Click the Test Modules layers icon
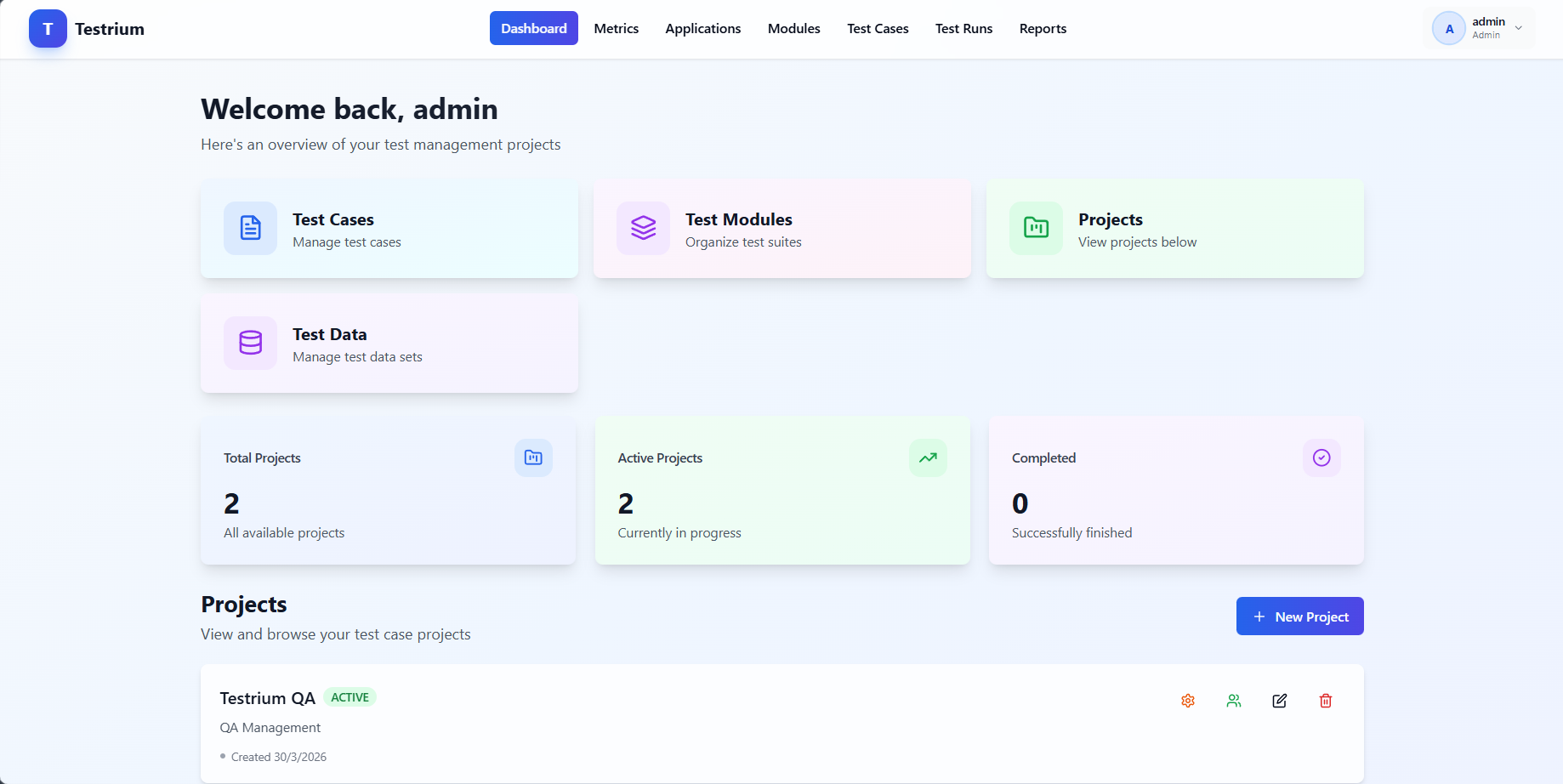Screen dimensions: 1563x784 pyautogui.click(x=643, y=228)
